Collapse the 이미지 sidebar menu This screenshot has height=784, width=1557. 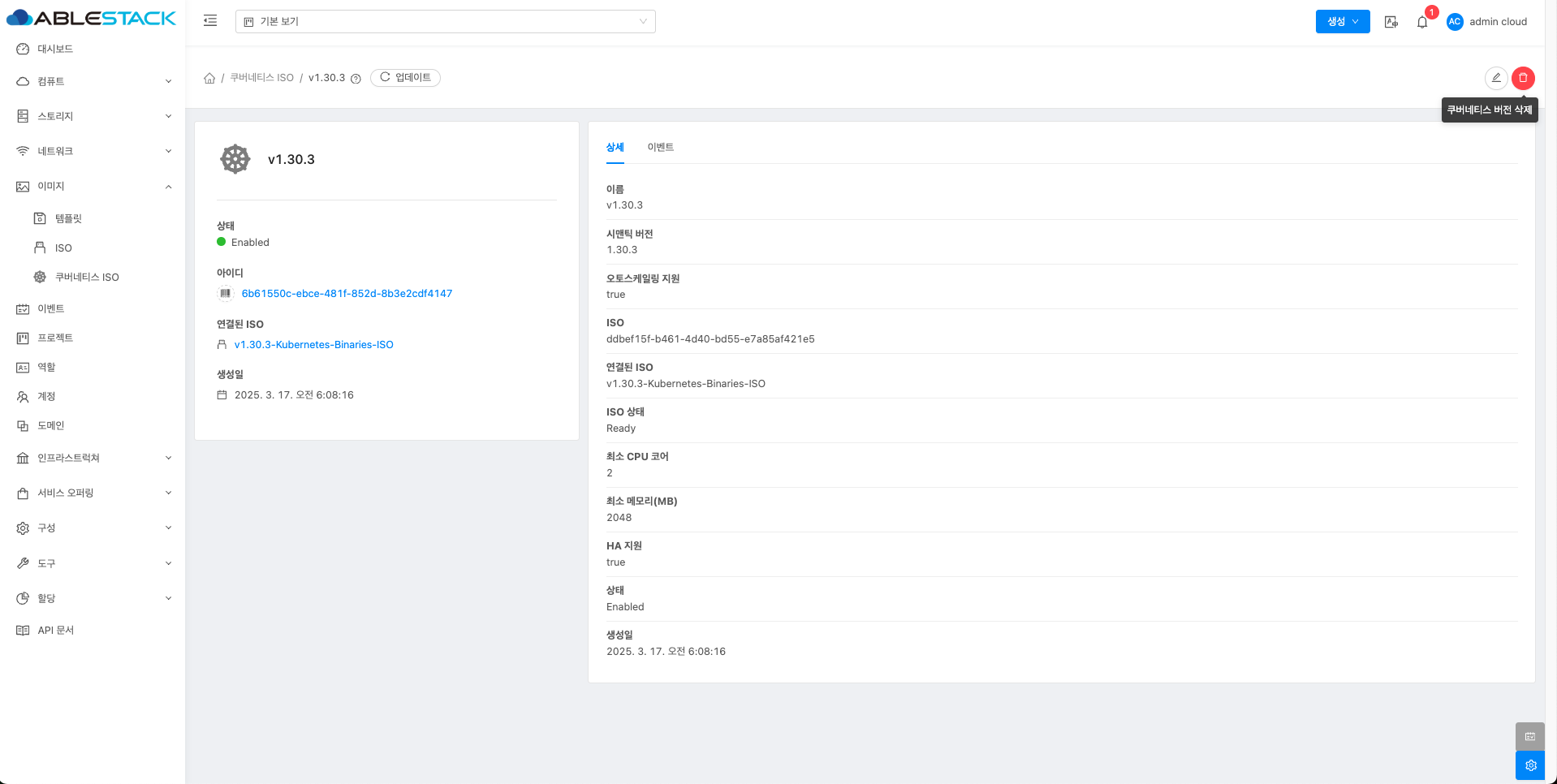[x=93, y=187]
